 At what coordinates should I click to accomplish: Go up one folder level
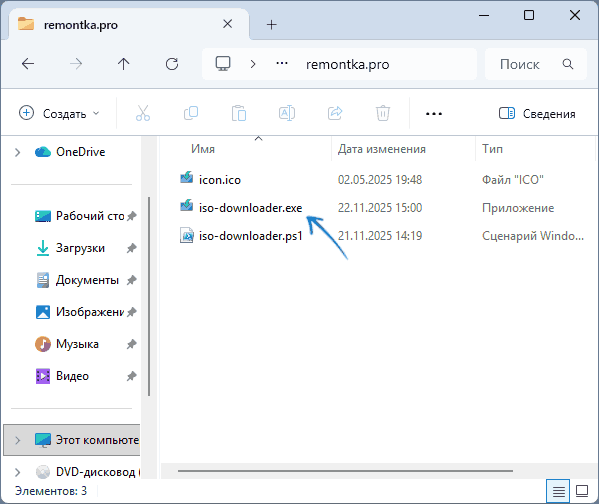[x=123, y=64]
